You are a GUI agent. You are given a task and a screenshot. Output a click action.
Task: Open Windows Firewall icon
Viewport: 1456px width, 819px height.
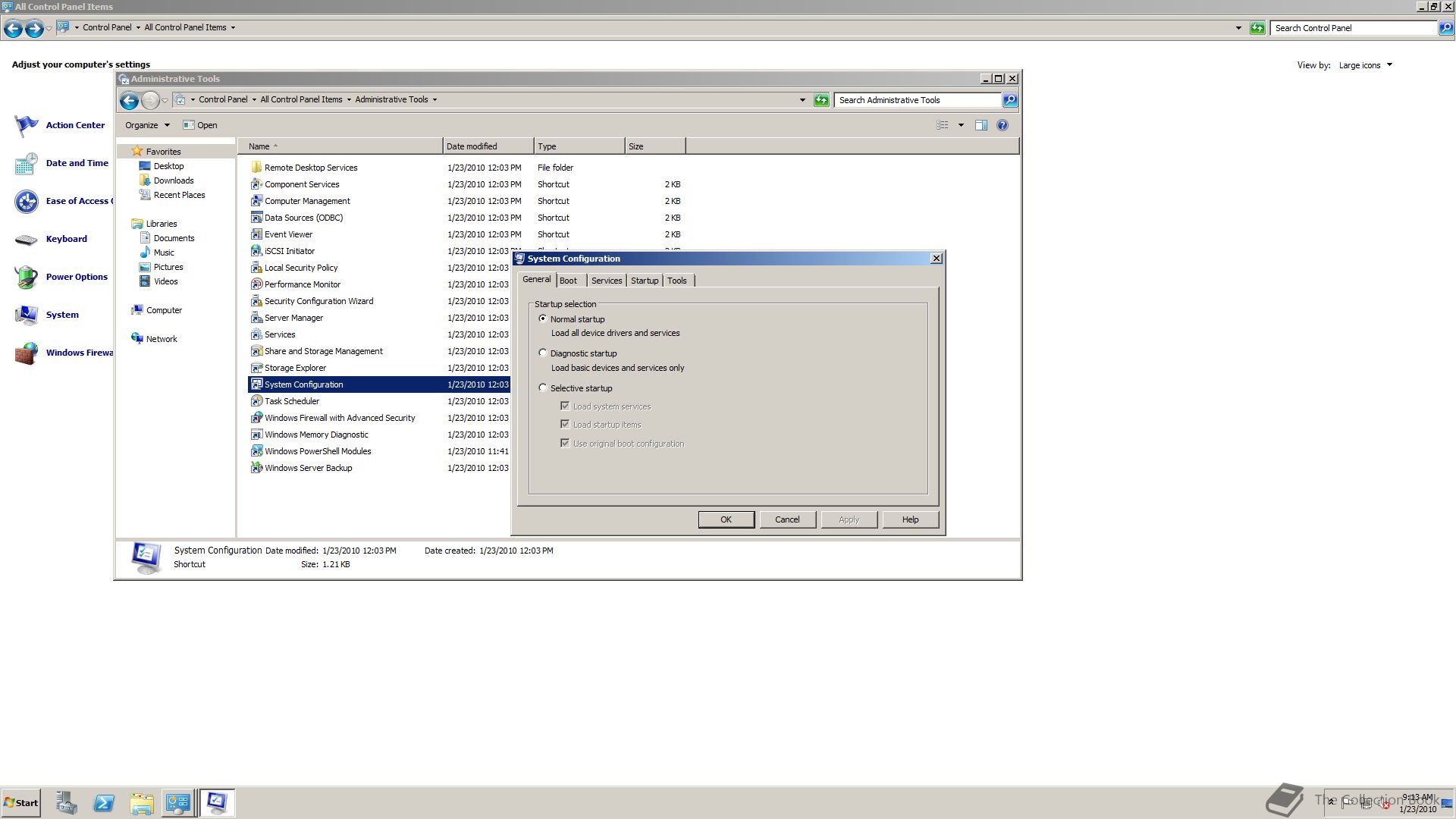pos(27,353)
